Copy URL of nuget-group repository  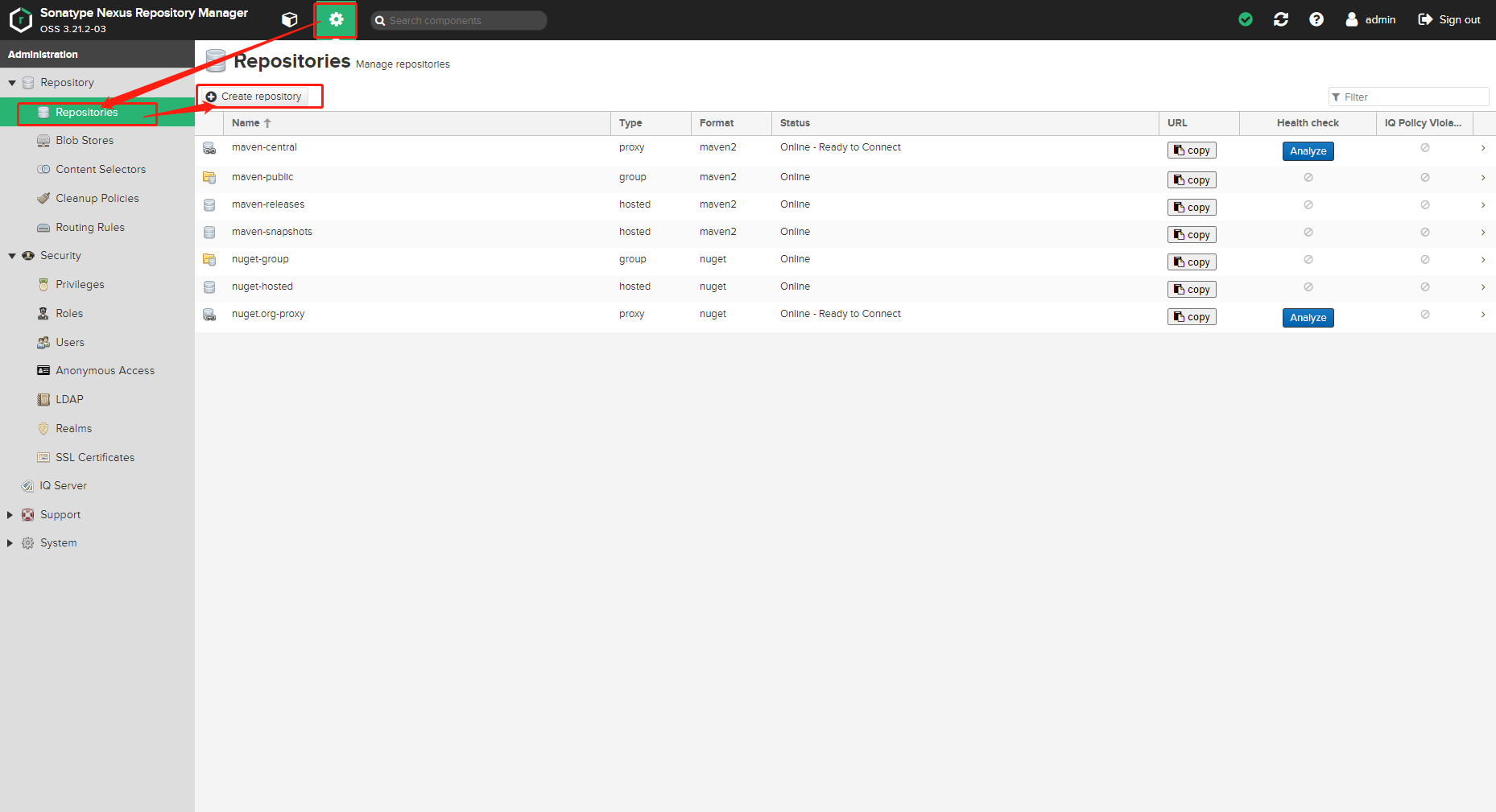pos(1192,262)
